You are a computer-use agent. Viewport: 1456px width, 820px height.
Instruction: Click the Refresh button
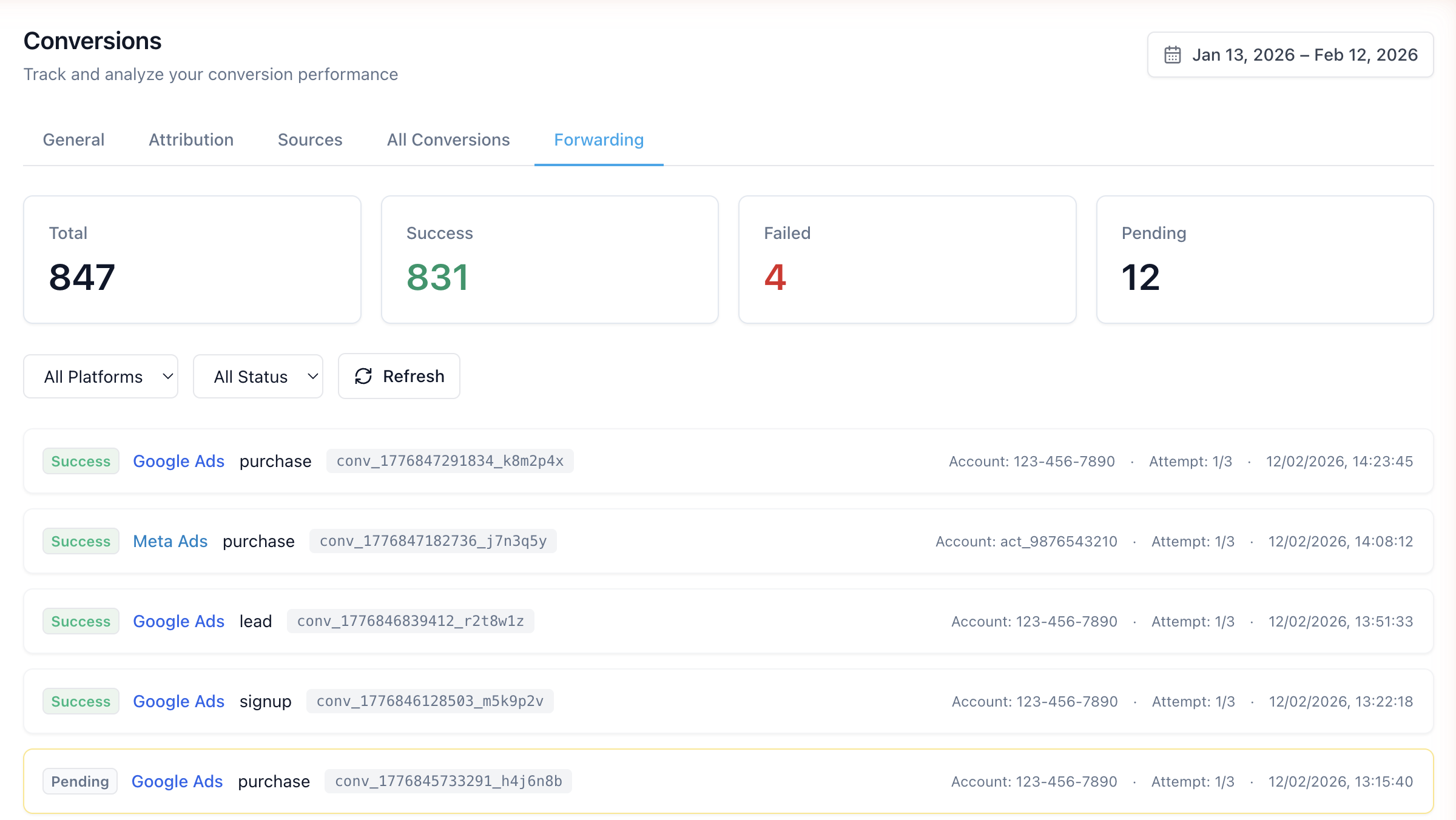399,376
